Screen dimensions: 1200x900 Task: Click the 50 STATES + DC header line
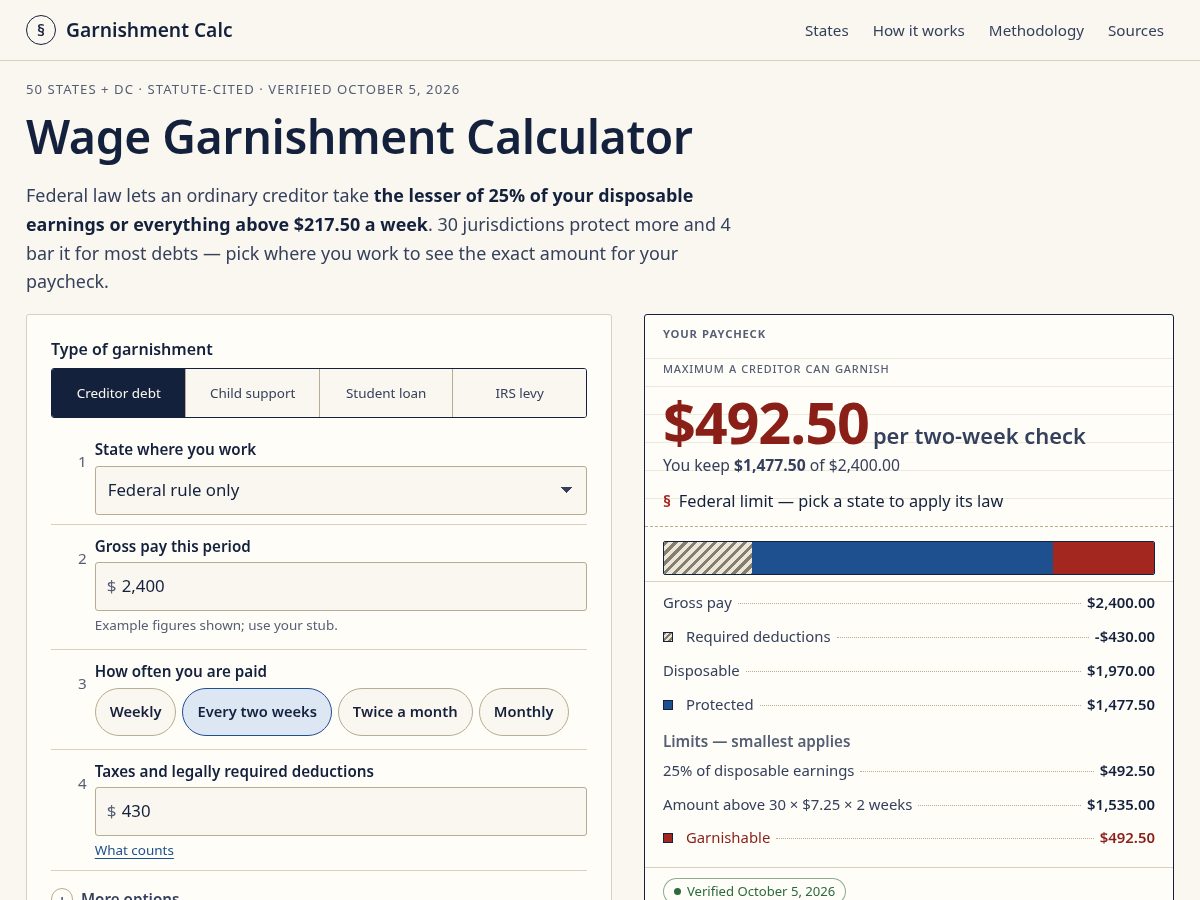tap(243, 89)
